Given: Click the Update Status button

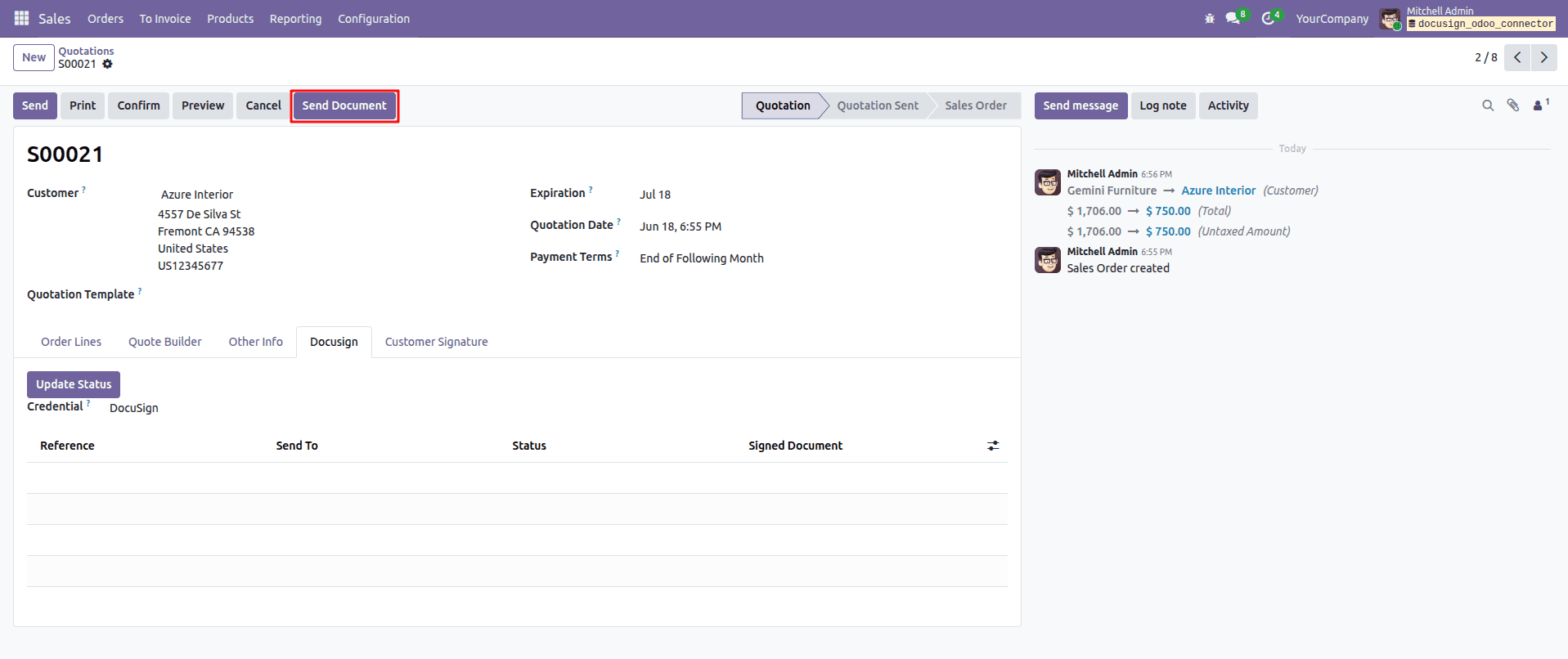Looking at the screenshot, I should pyautogui.click(x=74, y=384).
